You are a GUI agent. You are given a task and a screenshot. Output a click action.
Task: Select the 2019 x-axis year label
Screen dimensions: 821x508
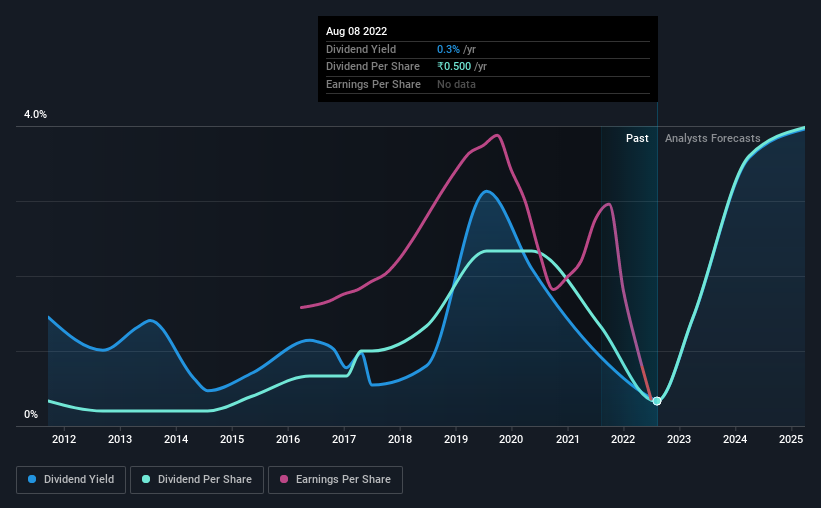coord(456,439)
